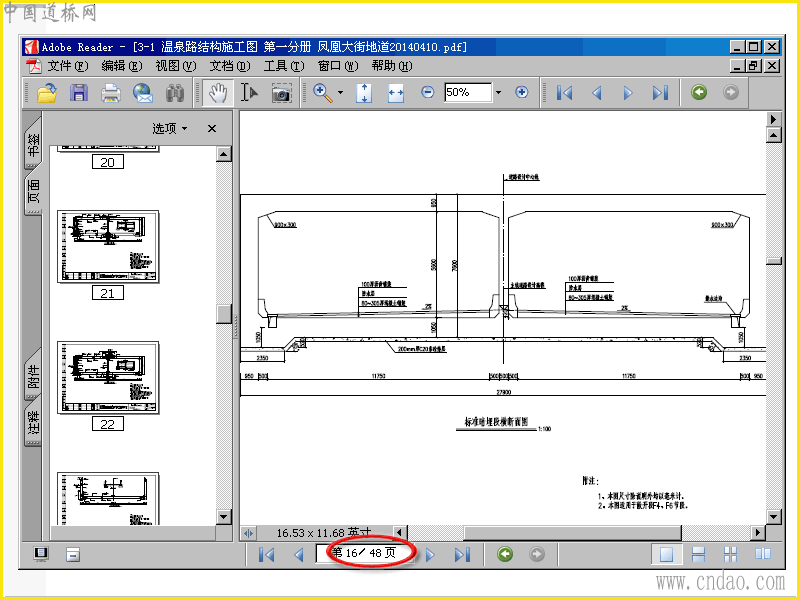Select page 21 thumbnail

click(108, 247)
